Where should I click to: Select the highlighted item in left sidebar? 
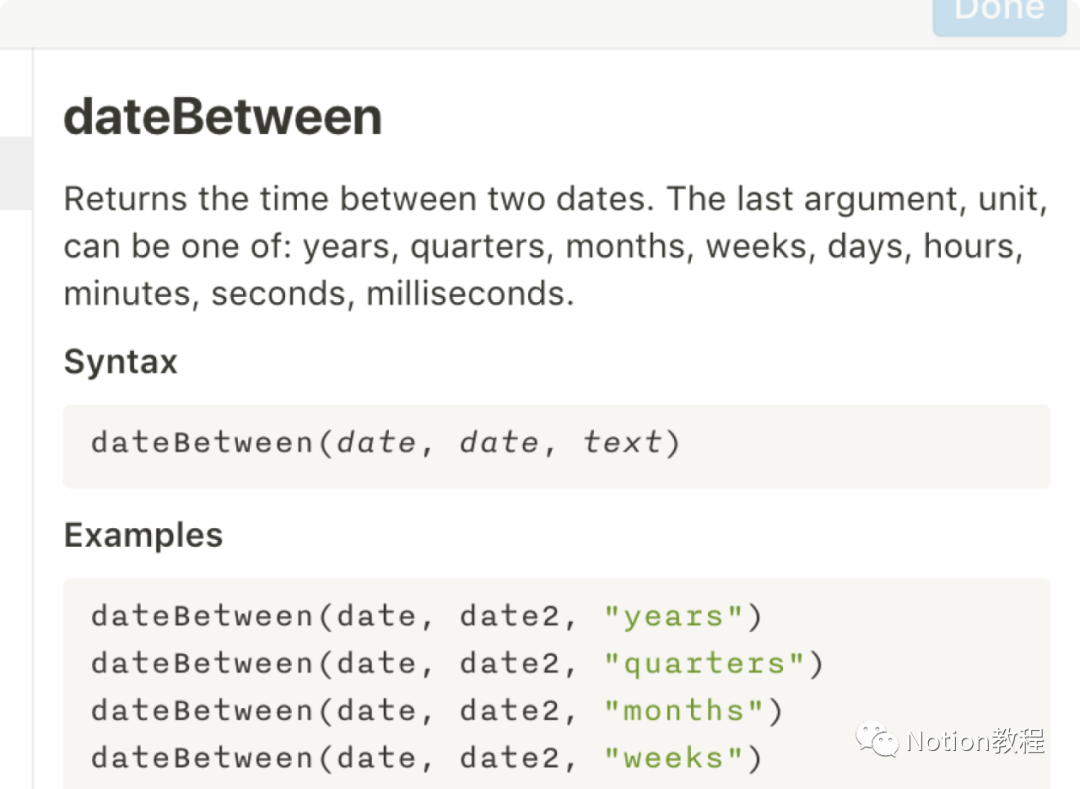15,174
